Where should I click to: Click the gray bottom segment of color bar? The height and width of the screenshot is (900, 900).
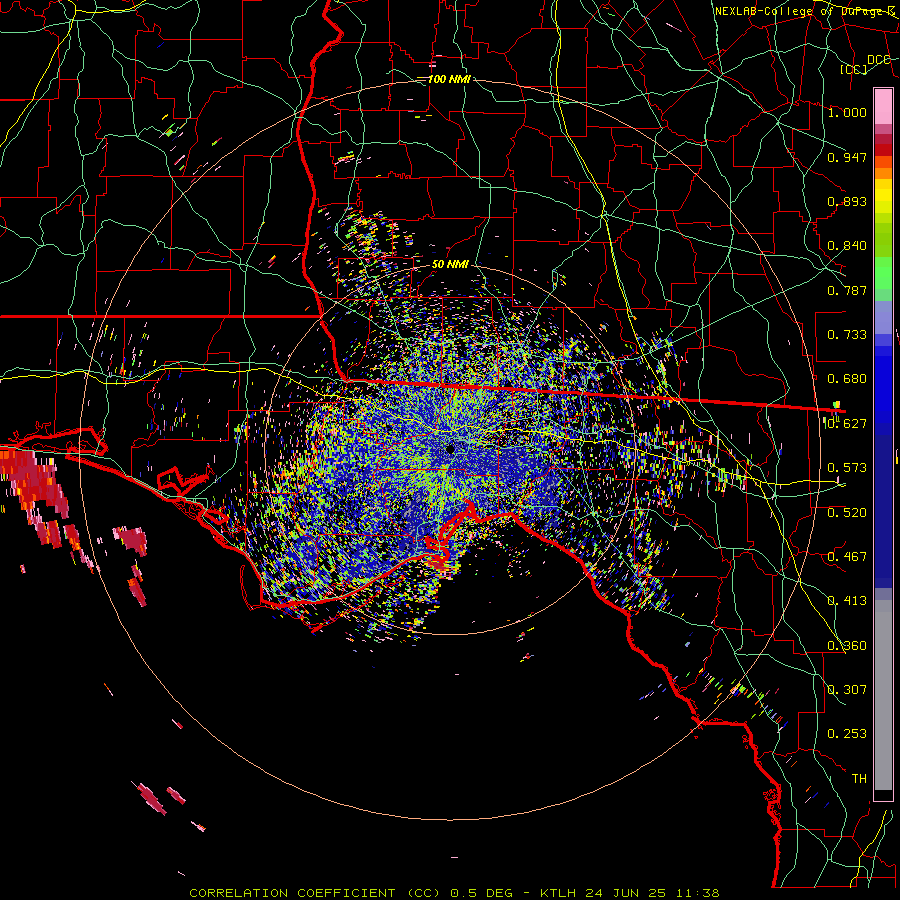[883, 695]
